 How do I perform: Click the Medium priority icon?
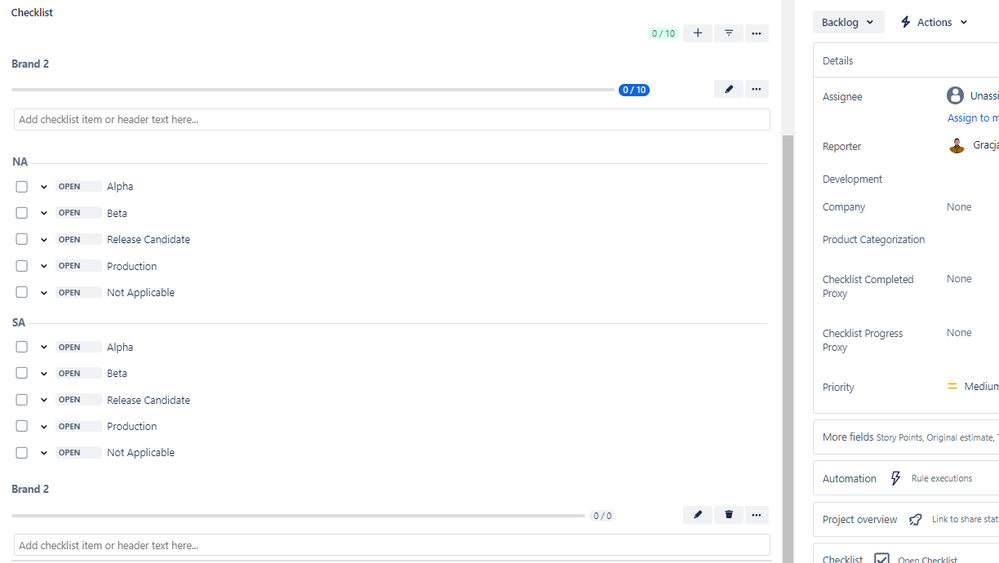952,387
